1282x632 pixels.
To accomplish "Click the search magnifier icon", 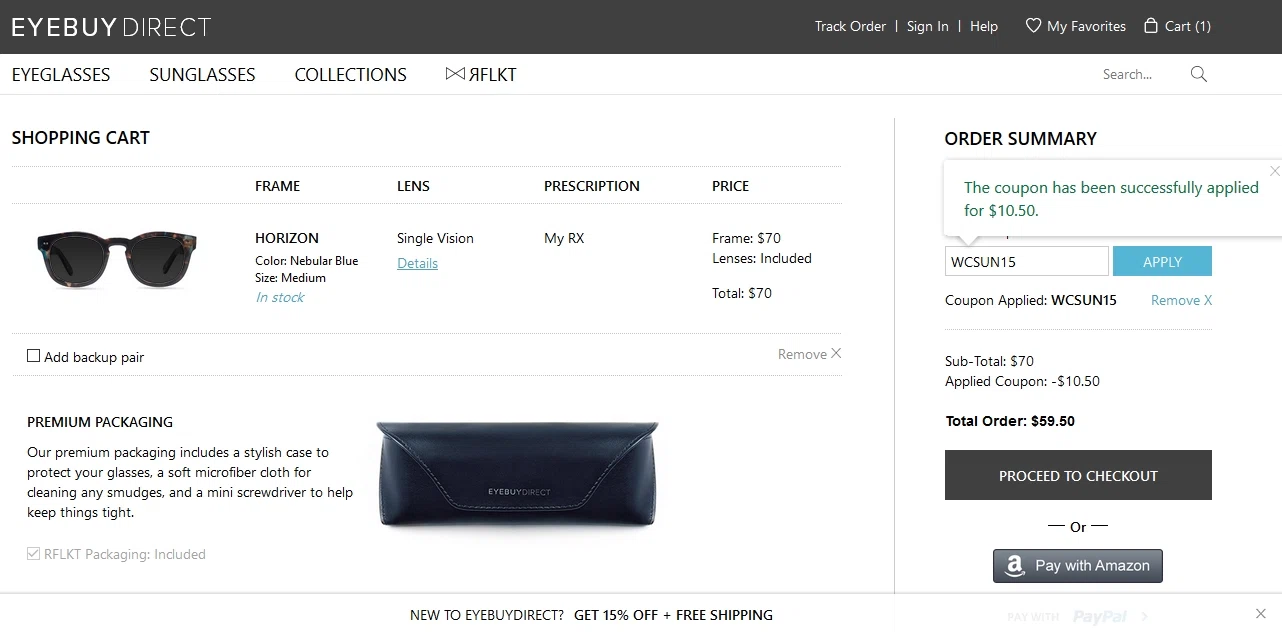I will 1199,74.
